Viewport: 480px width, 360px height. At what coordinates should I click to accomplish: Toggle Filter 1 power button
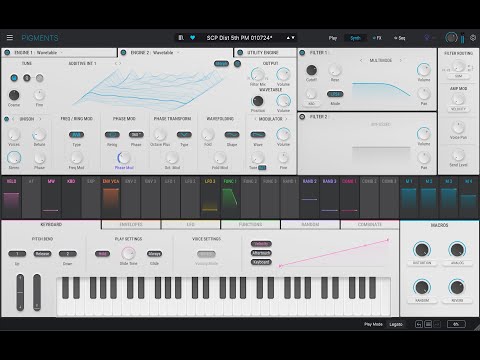point(302,52)
